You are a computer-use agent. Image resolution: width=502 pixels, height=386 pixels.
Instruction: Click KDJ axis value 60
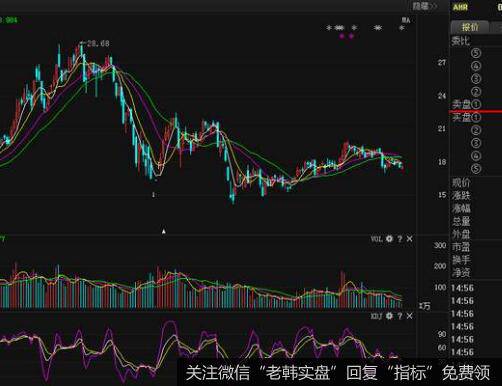pyautogui.click(x=442, y=348)
